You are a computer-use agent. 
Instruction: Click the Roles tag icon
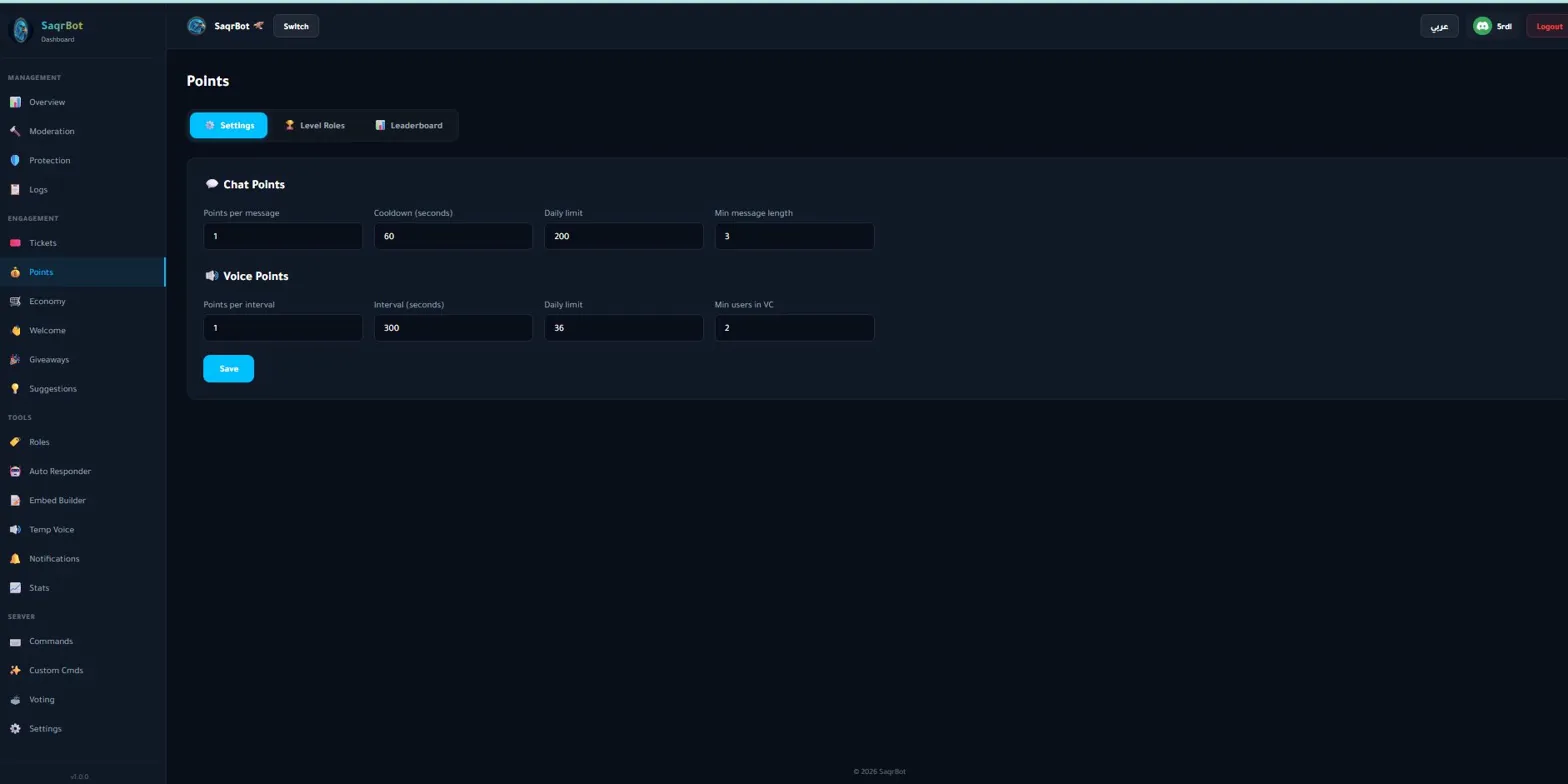(x=15, y=442)
